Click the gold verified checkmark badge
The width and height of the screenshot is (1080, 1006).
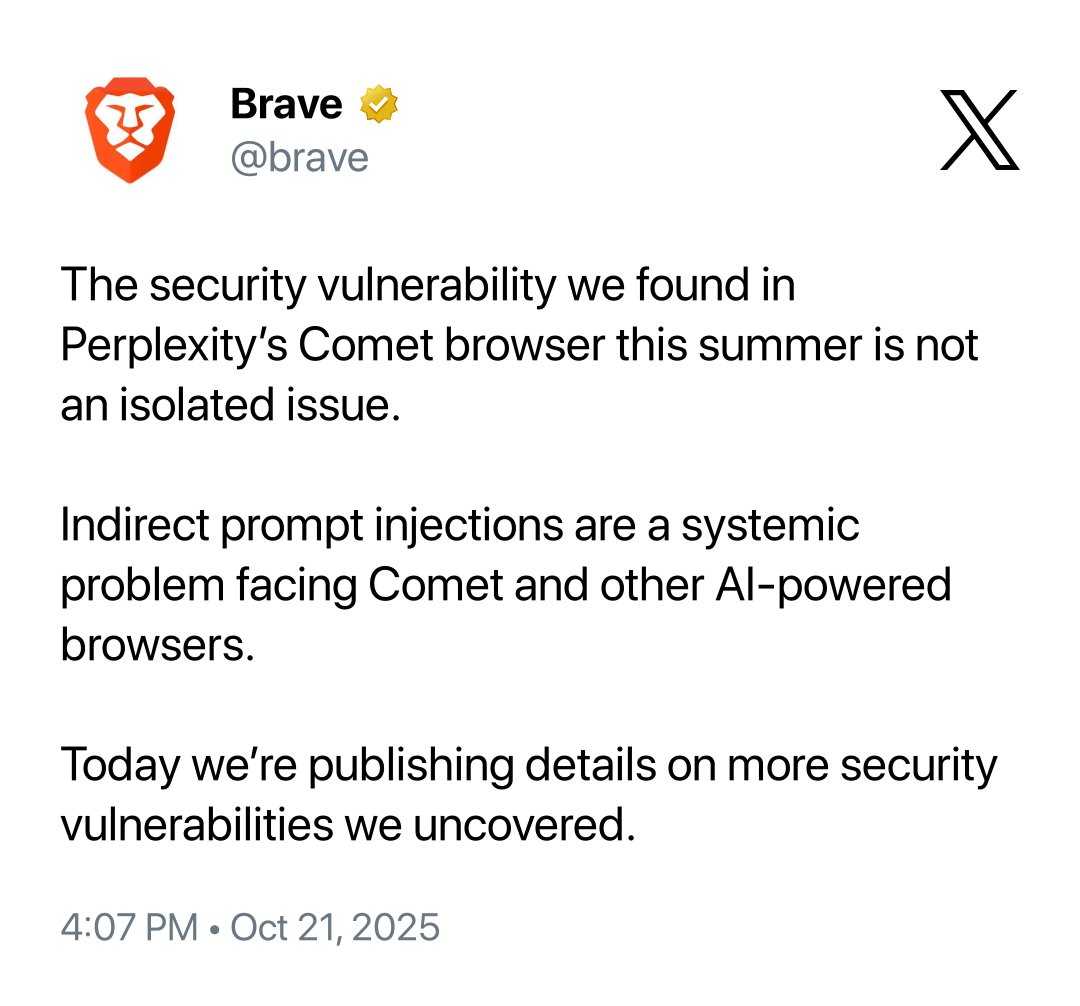[380, 104]
